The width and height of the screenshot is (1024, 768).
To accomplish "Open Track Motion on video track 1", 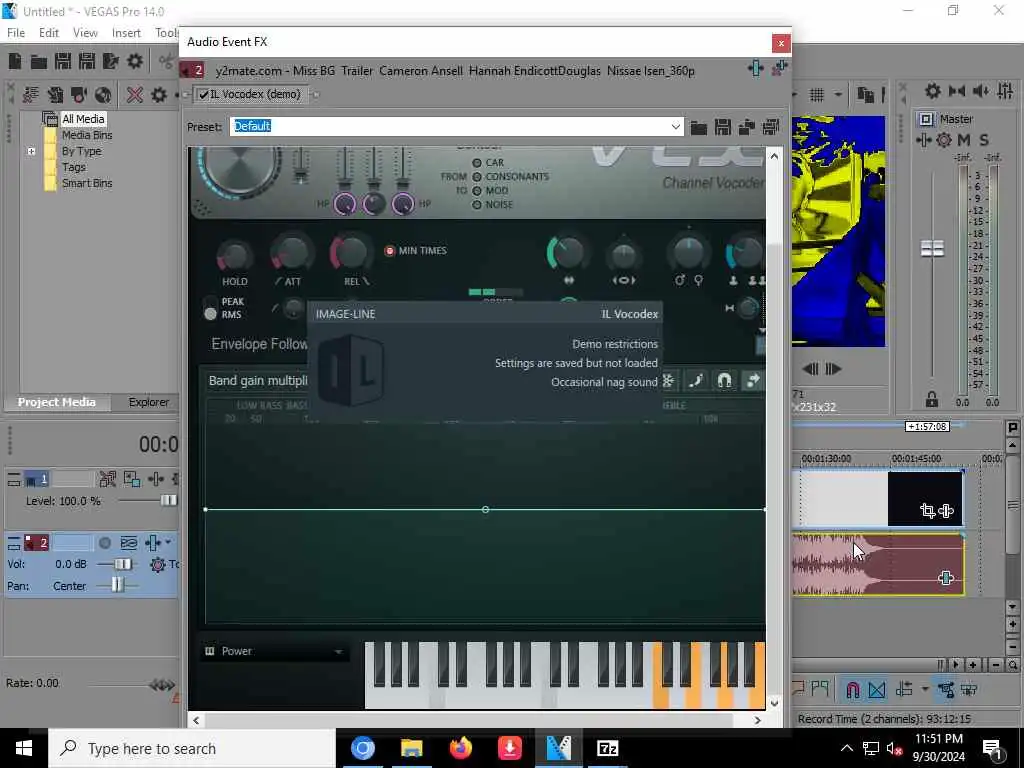I will point(131,479).
